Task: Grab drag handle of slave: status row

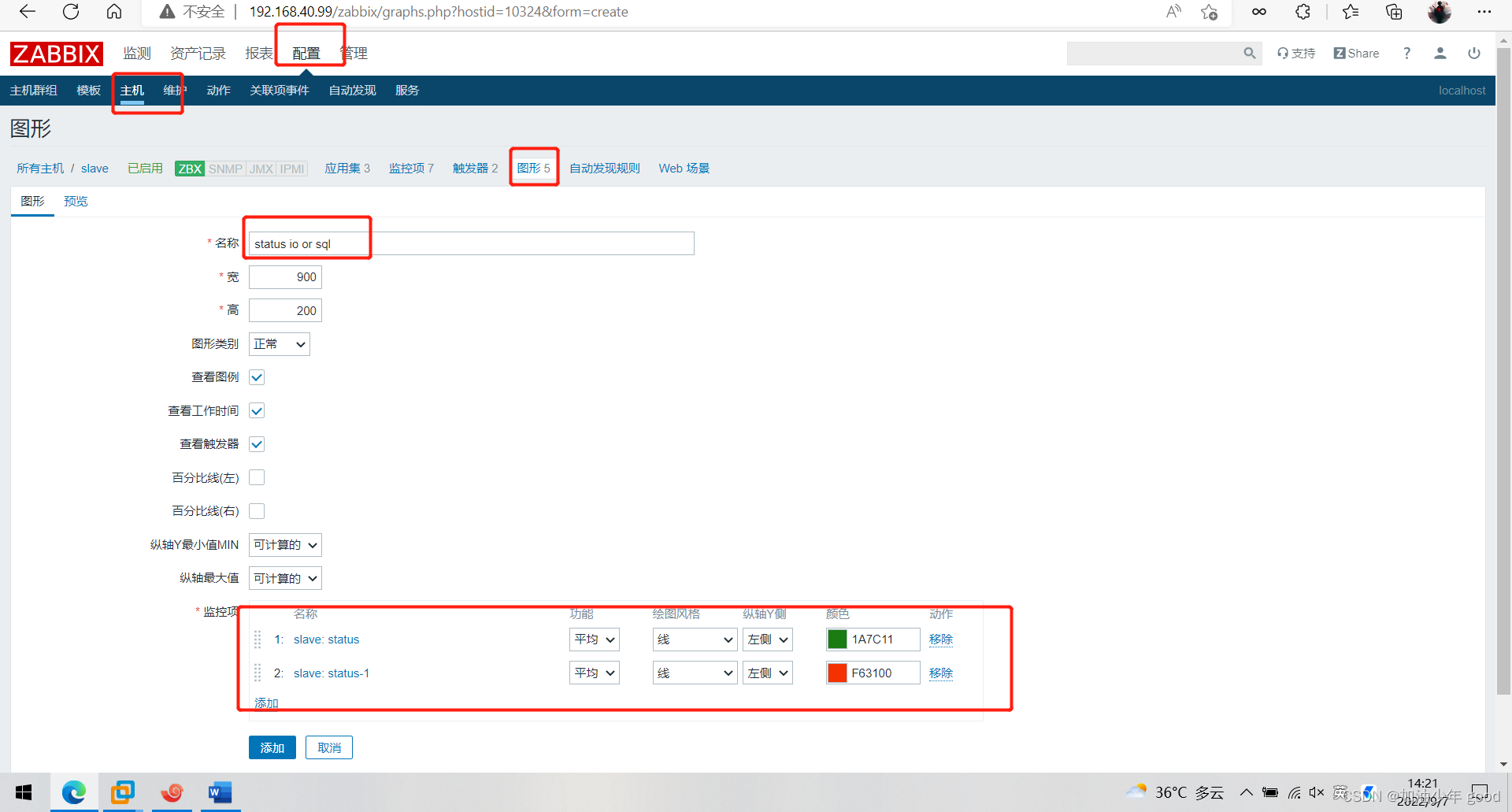Action: pyautogui.click(x=258, y=640)
